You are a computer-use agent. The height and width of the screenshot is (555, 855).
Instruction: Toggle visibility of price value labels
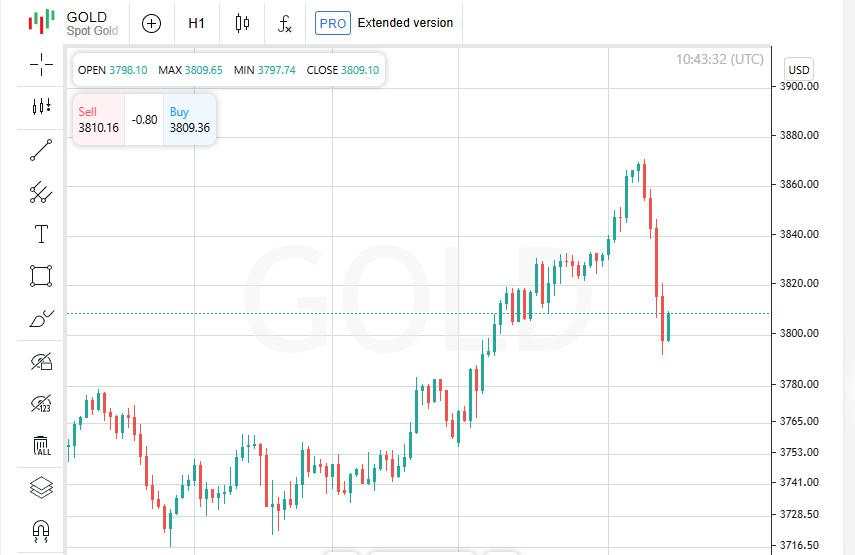pos(41,404)
